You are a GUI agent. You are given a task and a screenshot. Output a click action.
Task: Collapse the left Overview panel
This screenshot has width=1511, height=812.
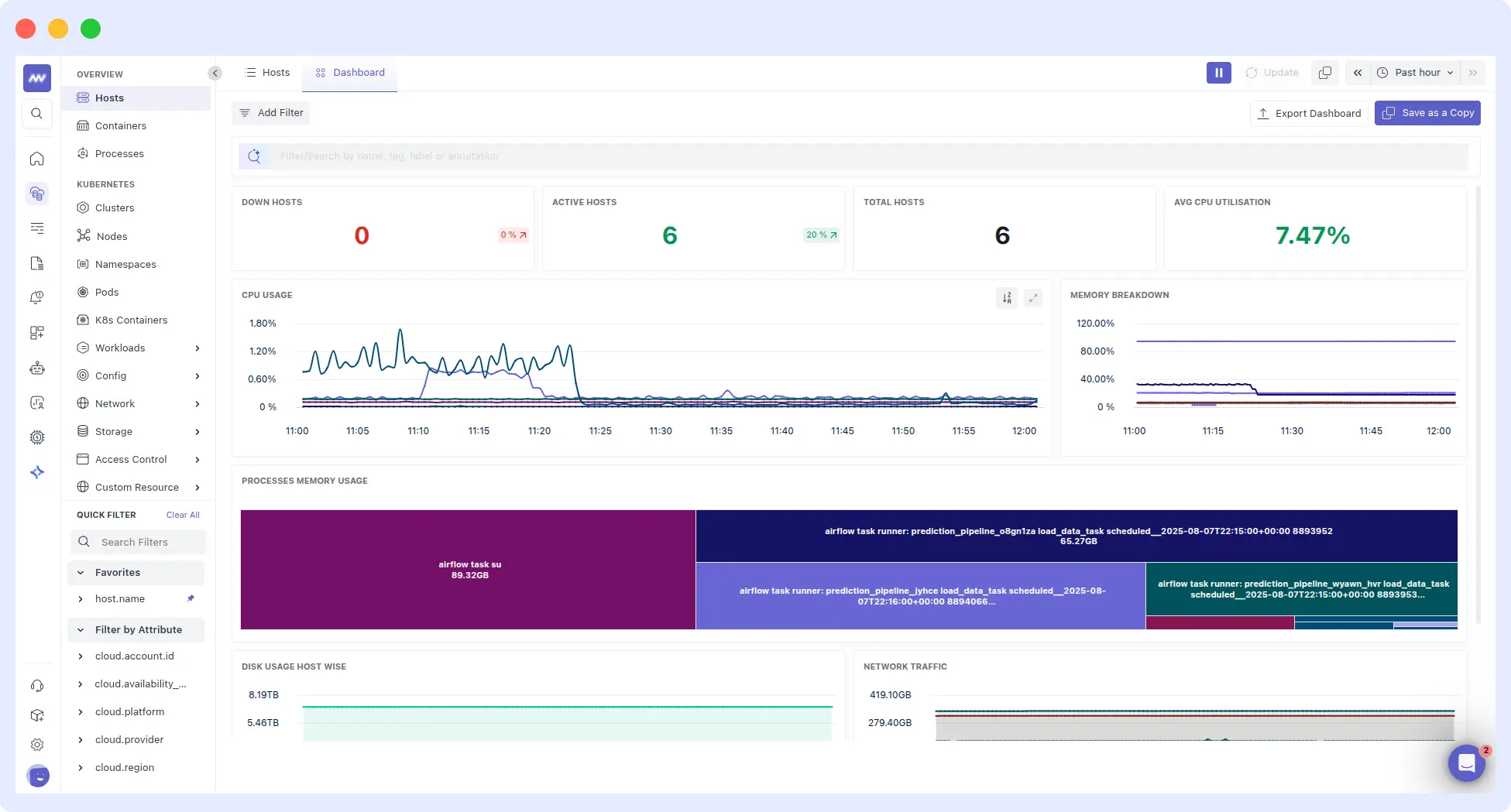click(x=215, y=73)
